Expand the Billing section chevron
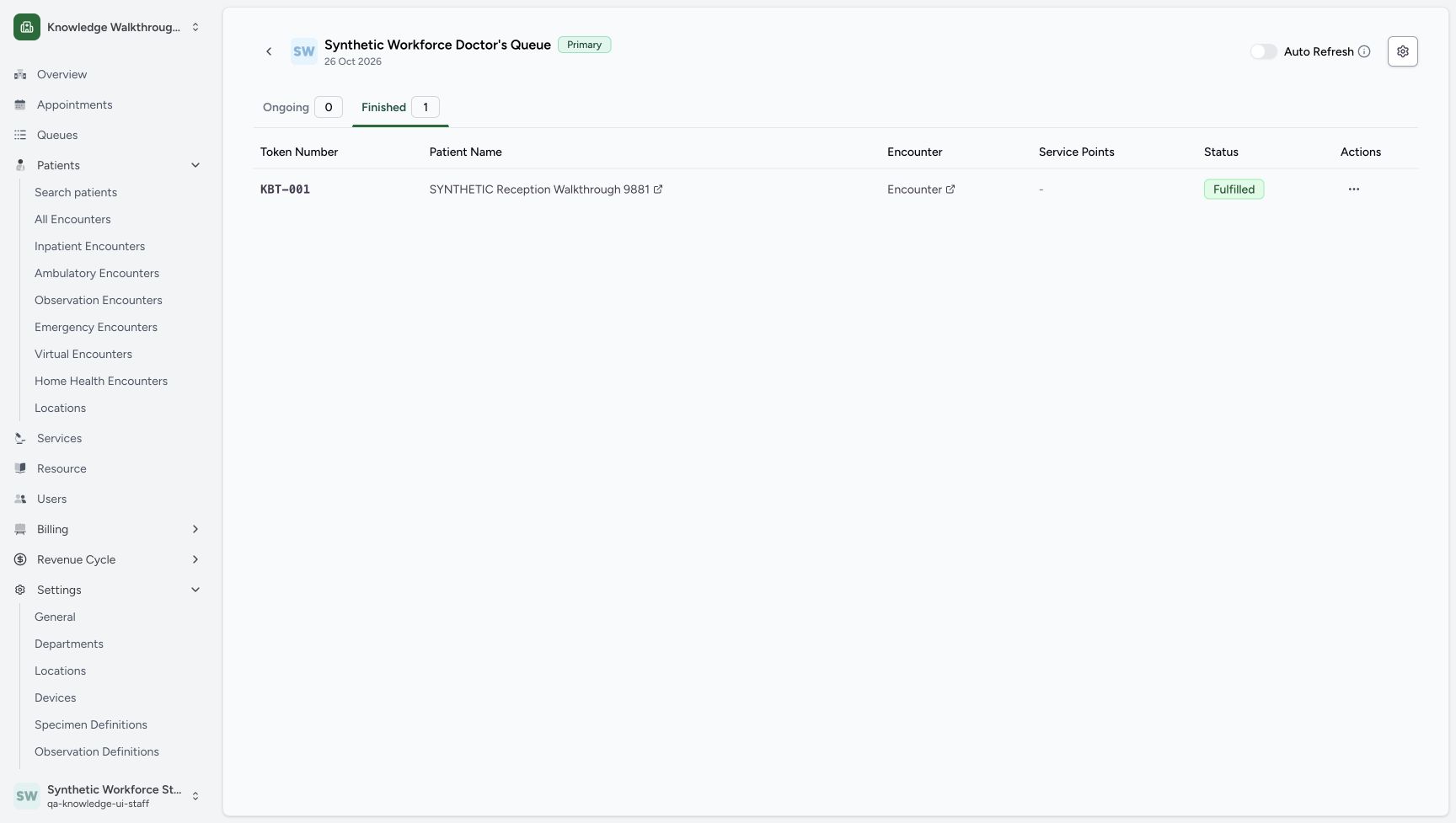This screenshot has width=1456, height=823. 195,529
